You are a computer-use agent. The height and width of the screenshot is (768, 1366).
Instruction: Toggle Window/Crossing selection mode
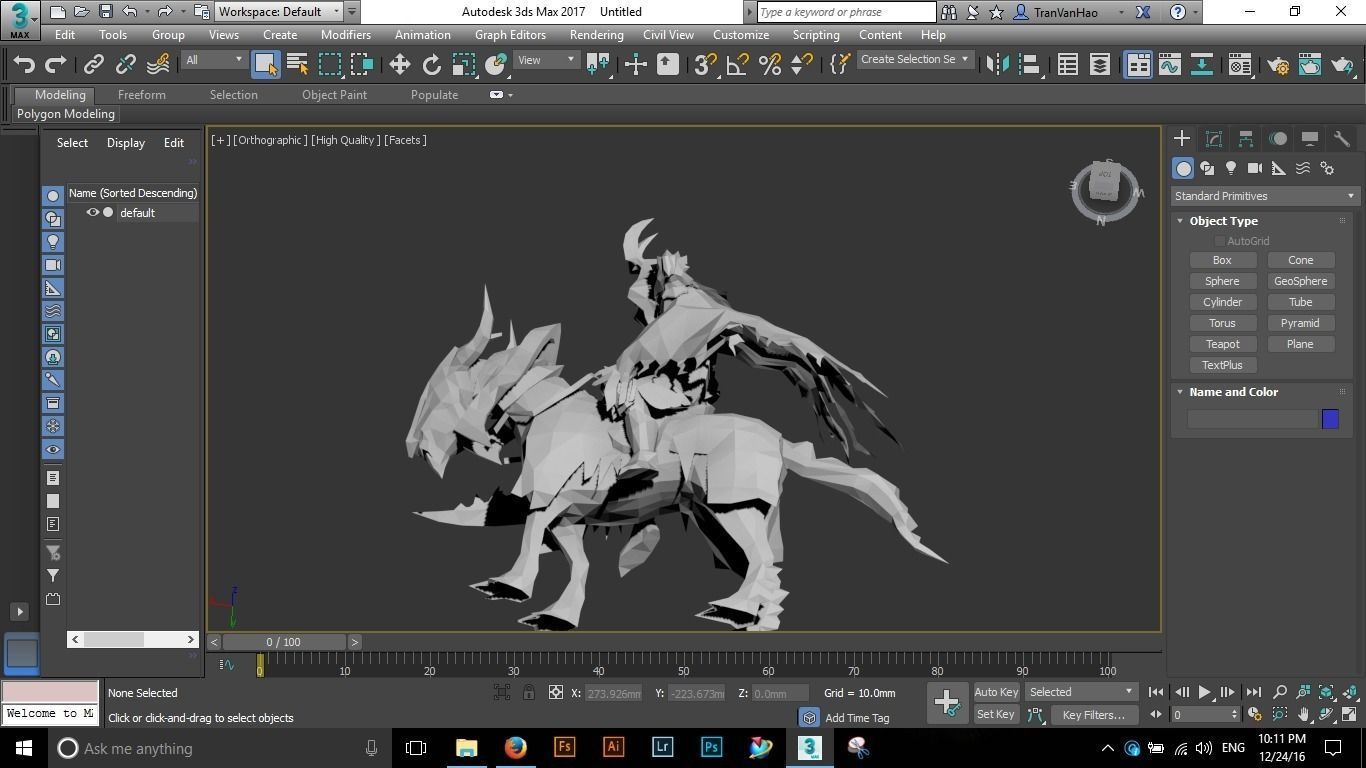click(x=361, y=64)
